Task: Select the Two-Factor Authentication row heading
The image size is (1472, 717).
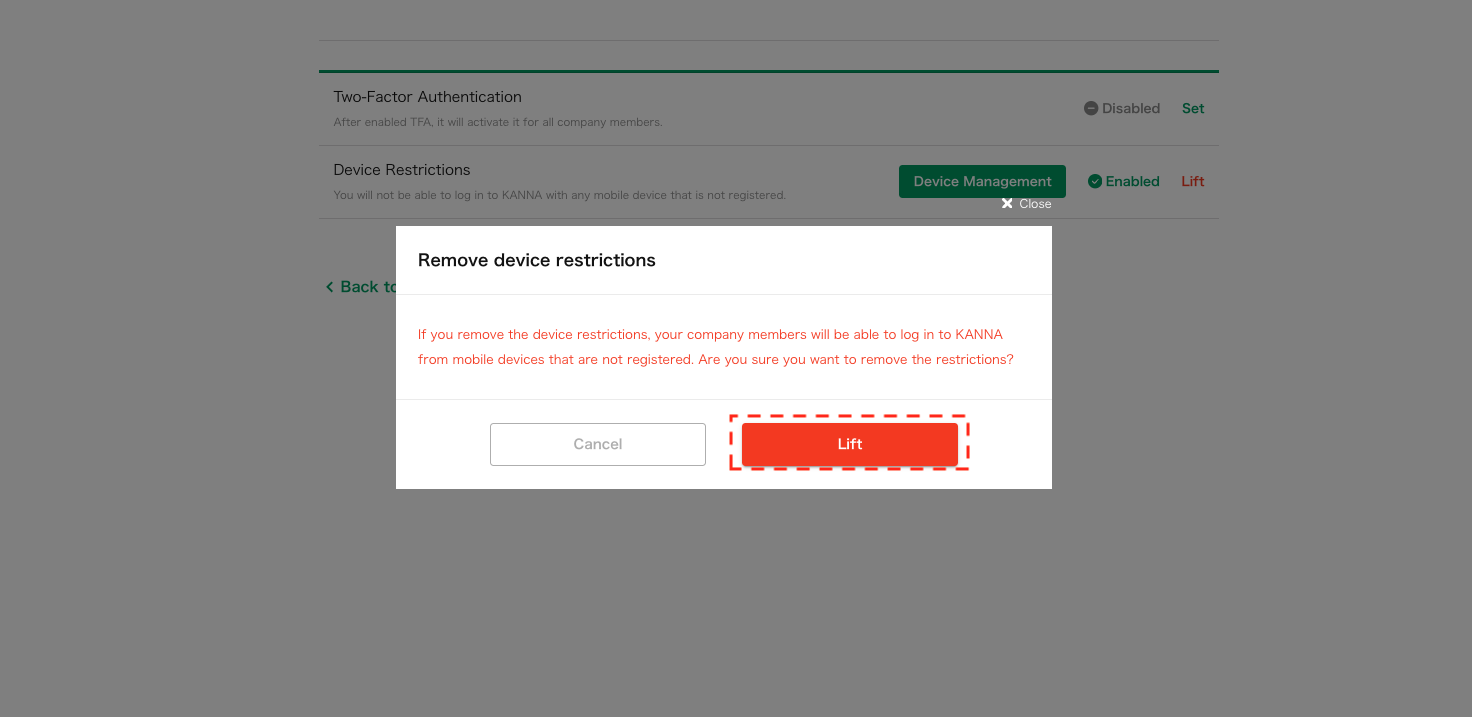Action: 427,96
